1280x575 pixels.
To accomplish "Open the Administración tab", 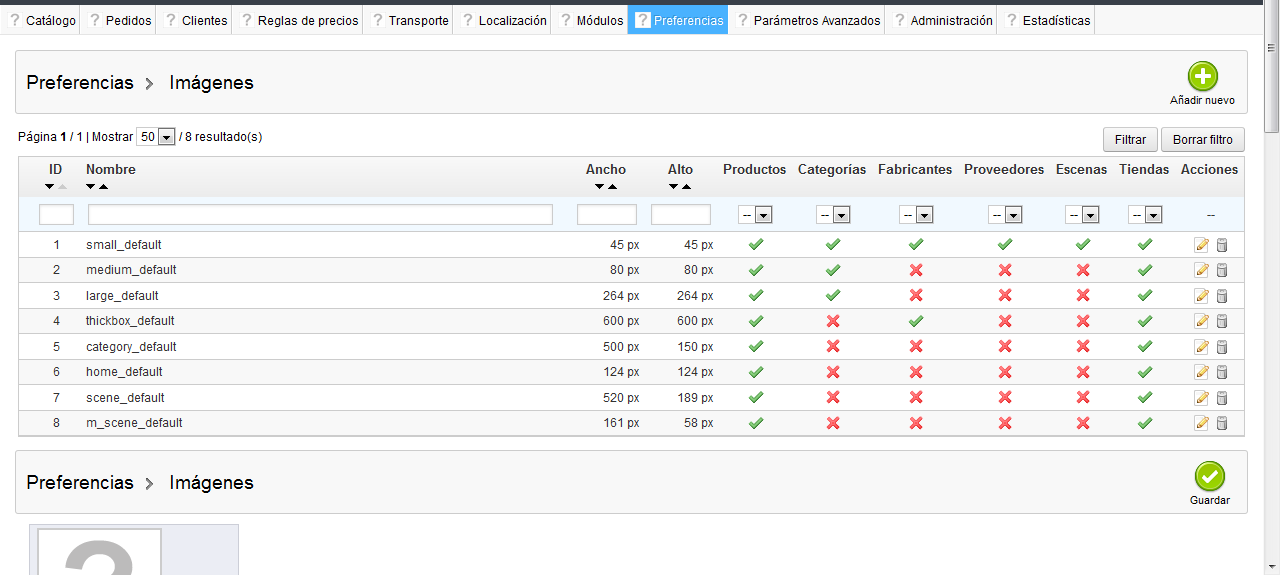I will [x=941, y=20].
